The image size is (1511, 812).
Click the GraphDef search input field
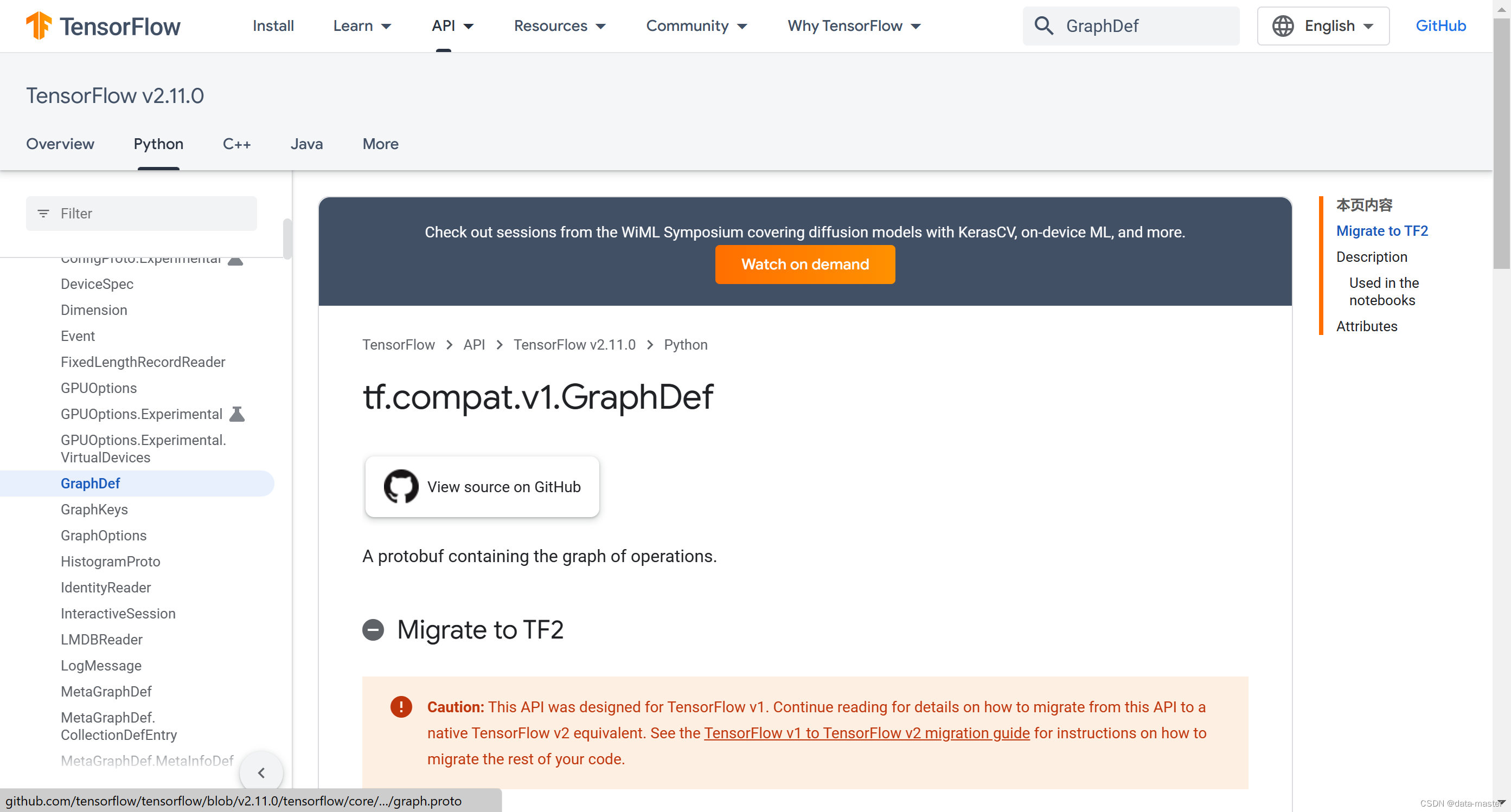click(1129, 26)
